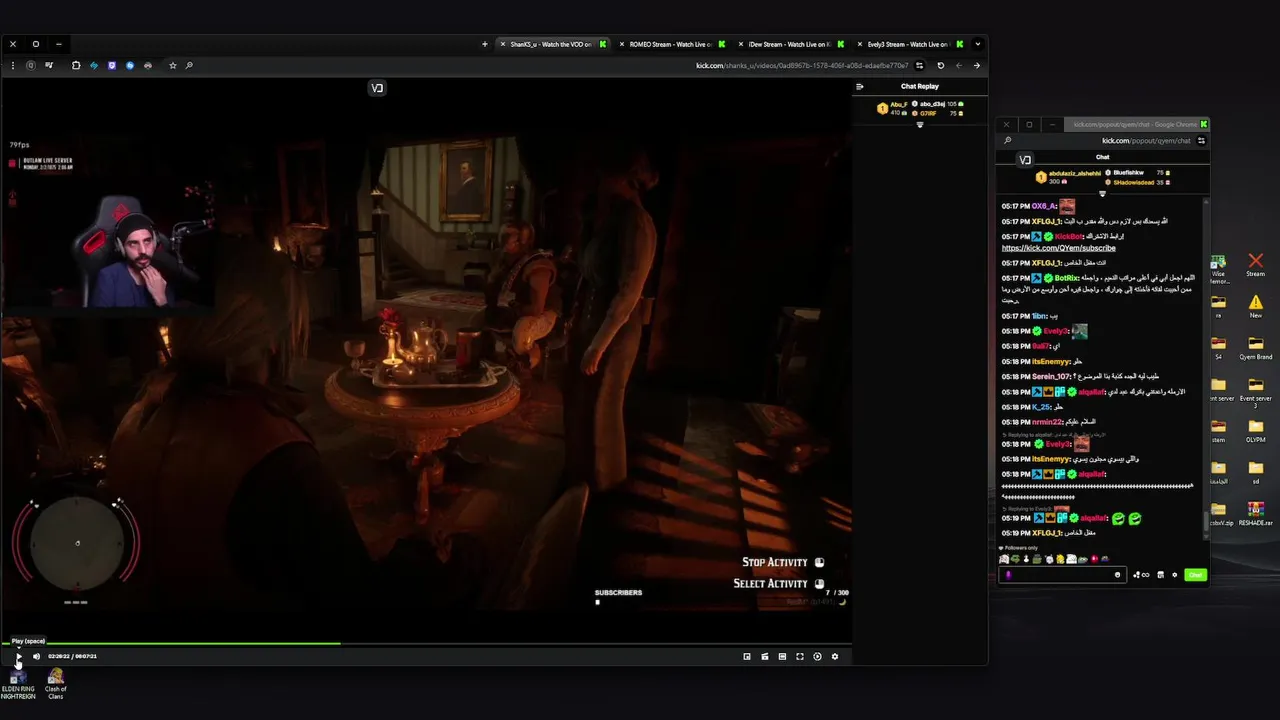The image size is (1280, 720).
Task: Click username Serein_107 in chat
Action: coord(1051,377)
